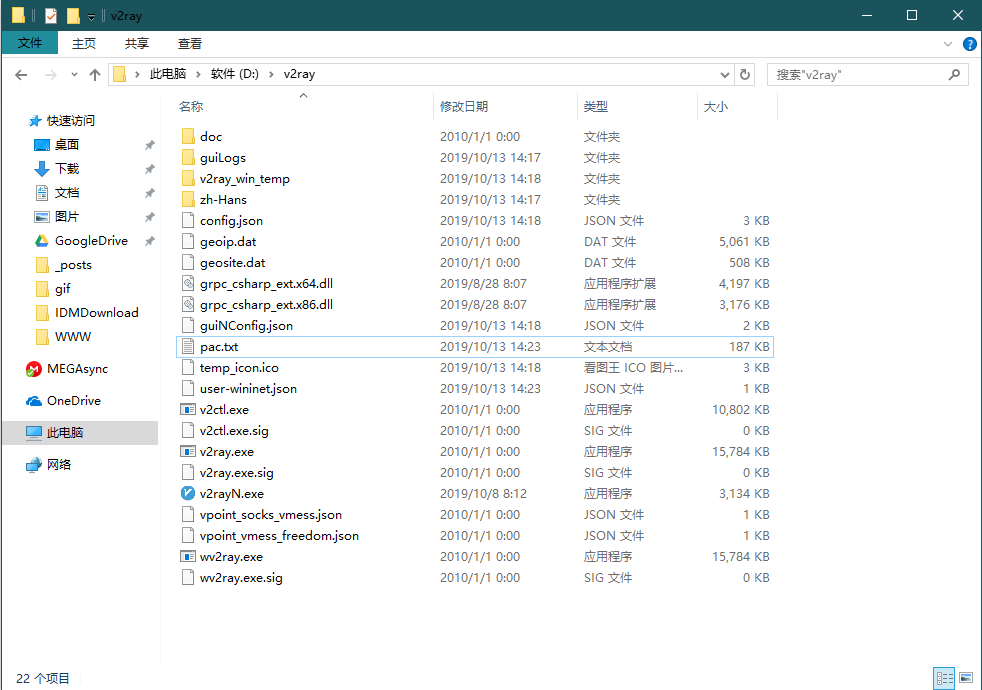Viewport: 982px width, 690px height.
Task: Sort by the 大小 column header
Action: pos(737,106)
